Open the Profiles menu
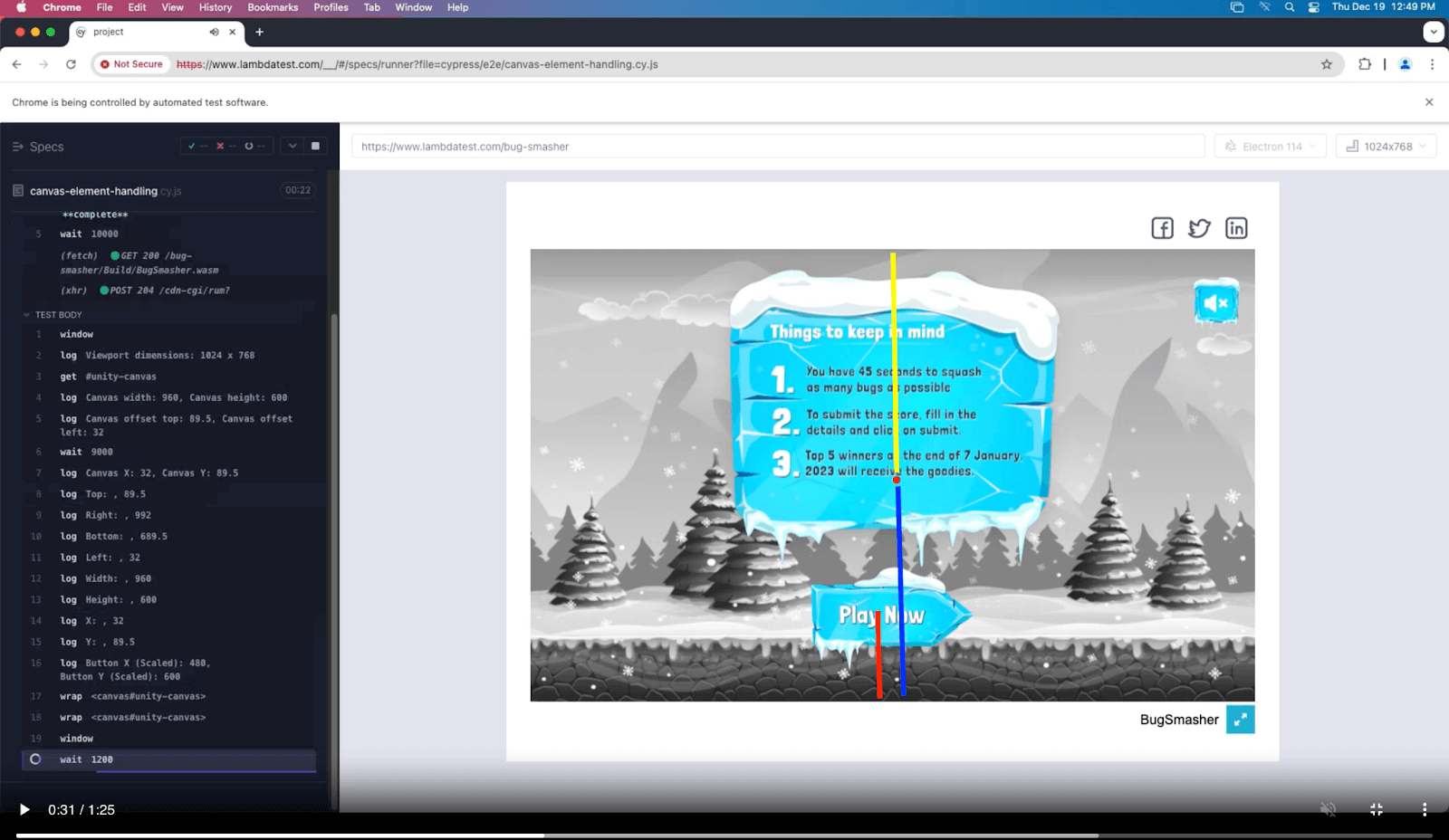Image resolution: width=1449 pixels, height=840 pixels. 331,7
